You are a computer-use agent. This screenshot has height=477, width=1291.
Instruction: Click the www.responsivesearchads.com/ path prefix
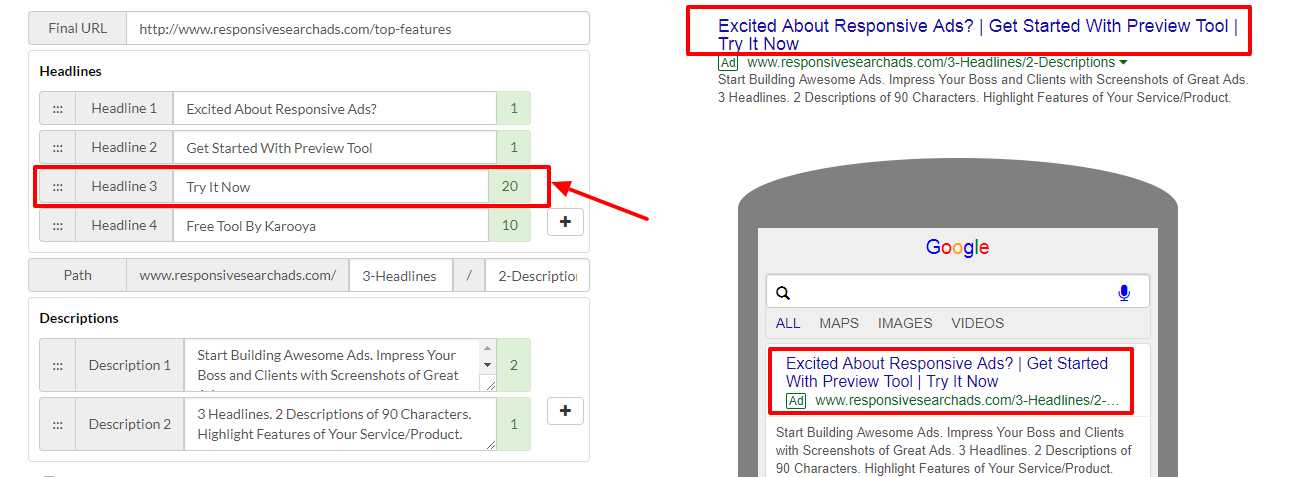tap(238, 275)
